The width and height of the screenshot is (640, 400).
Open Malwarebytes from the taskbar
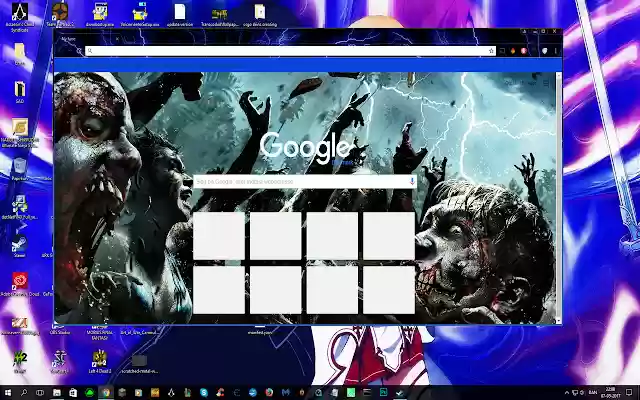click(285, 393)
